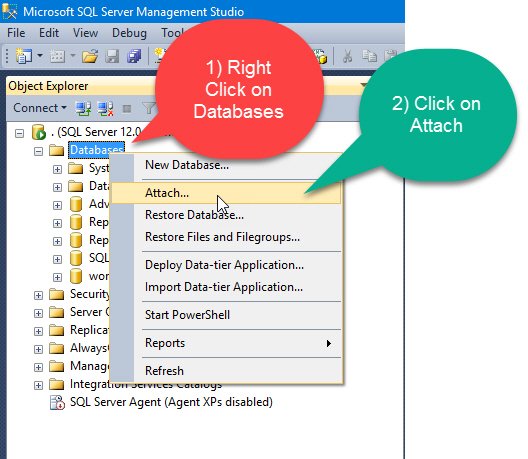Choose New Database... from context menu
Viewport: 528px width, 459px height.
click(226, 165)
